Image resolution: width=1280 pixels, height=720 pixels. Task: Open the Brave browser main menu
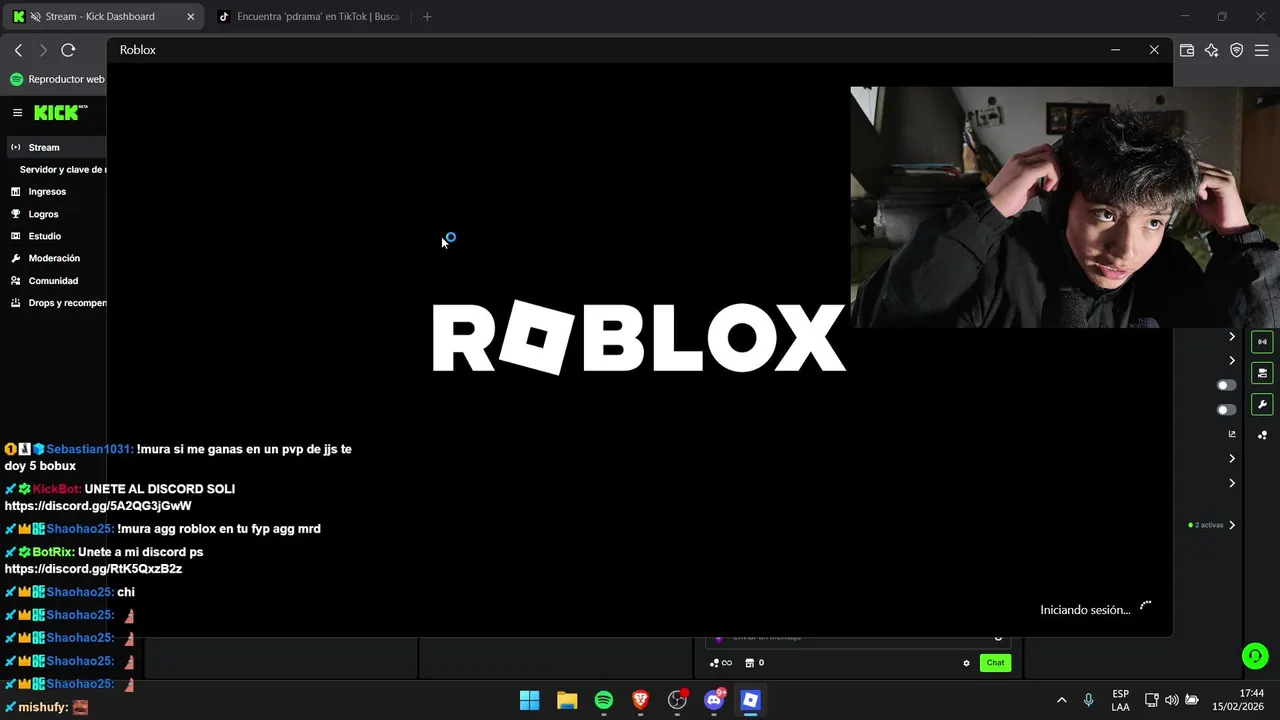pyautogui.click(x=1262, y=50)
